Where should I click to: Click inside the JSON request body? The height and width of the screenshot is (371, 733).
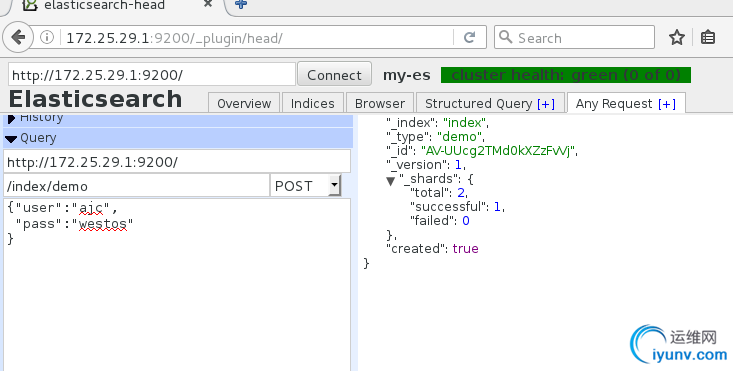[x=177, y=284]
